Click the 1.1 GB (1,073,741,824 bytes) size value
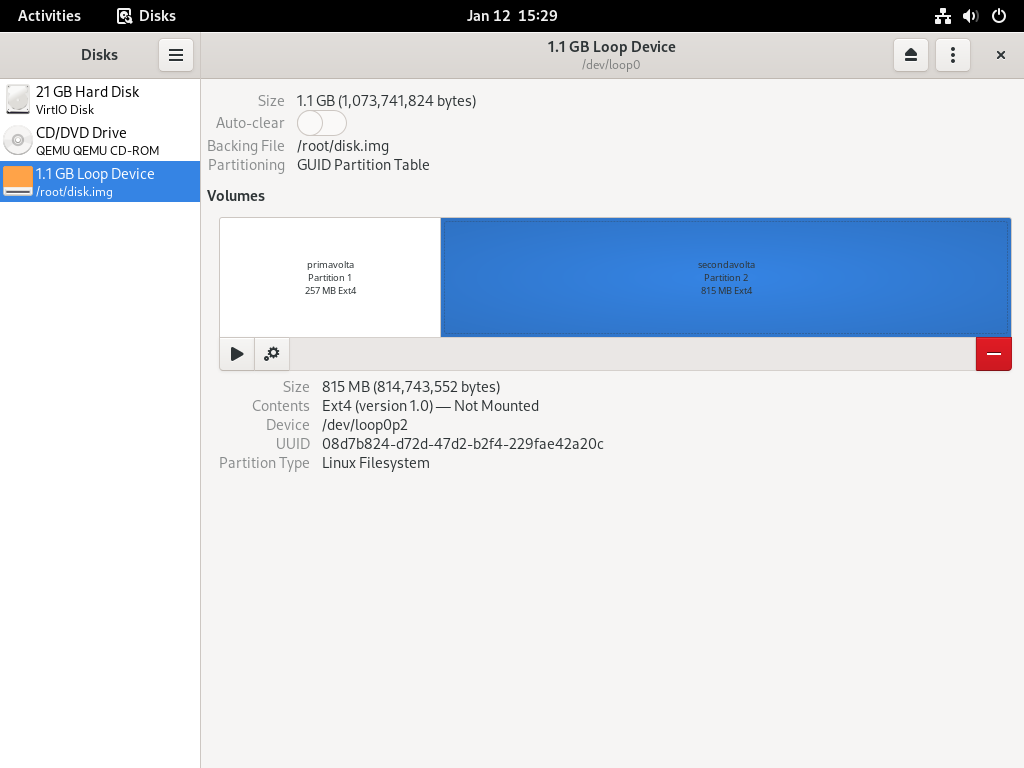The height and width of the screenshot is (768, 1024). (387, 101)
